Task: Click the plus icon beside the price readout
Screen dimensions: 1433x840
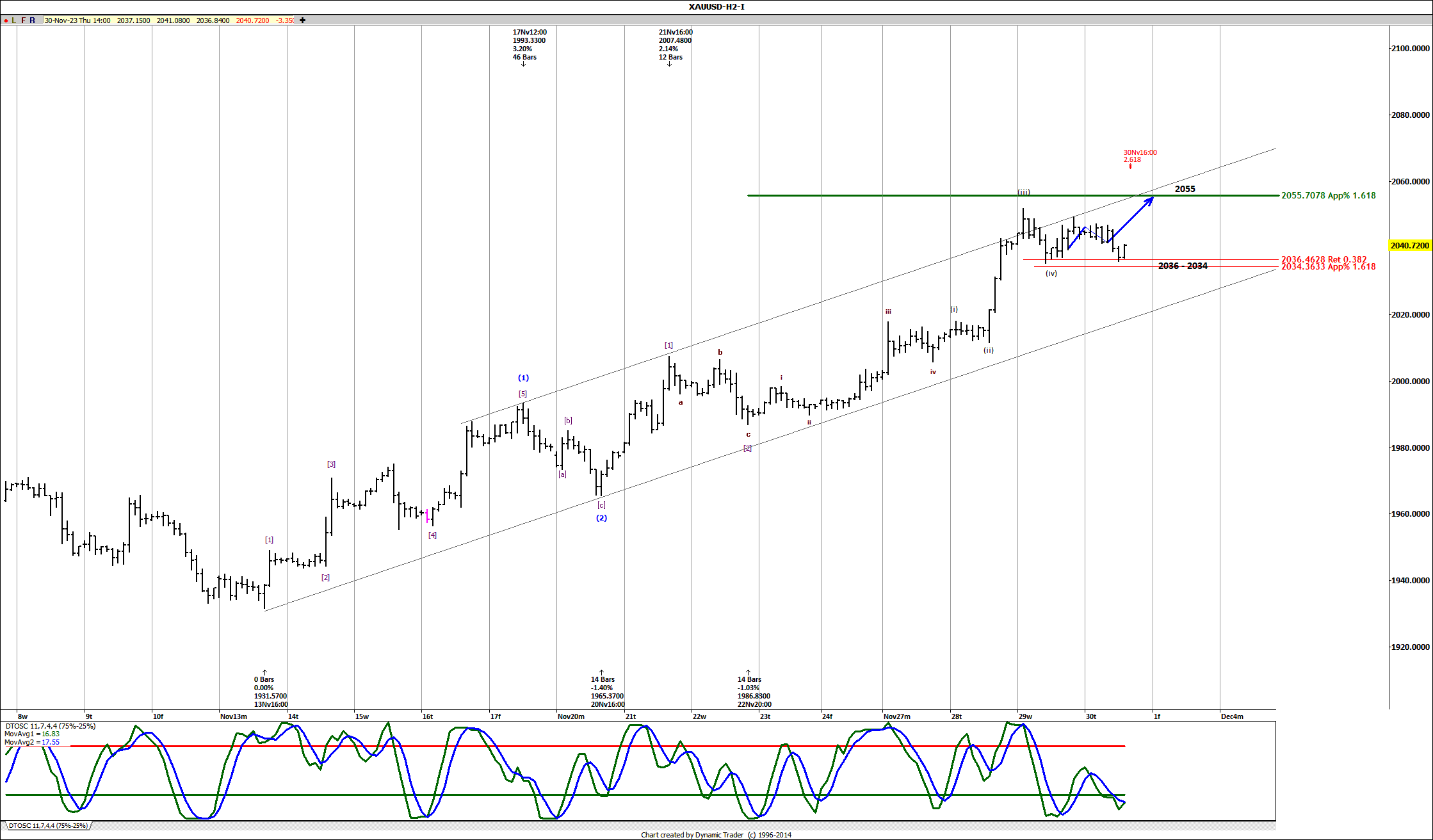Action: (302, 20)
